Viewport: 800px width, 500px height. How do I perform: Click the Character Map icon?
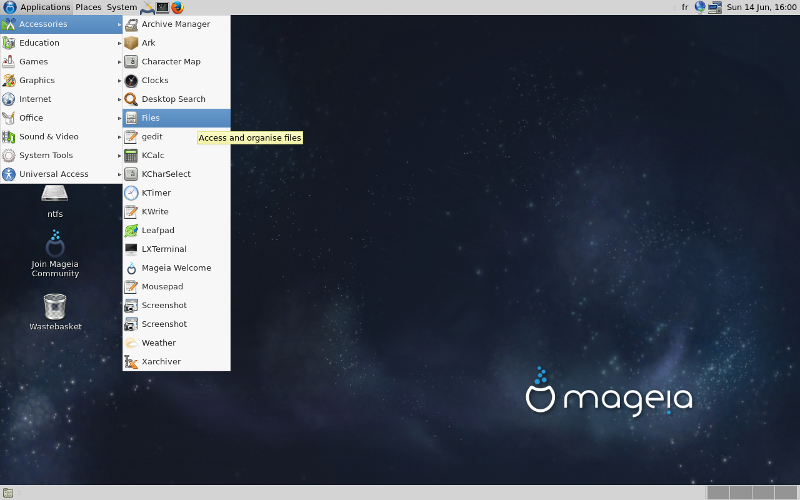(131, 62)
